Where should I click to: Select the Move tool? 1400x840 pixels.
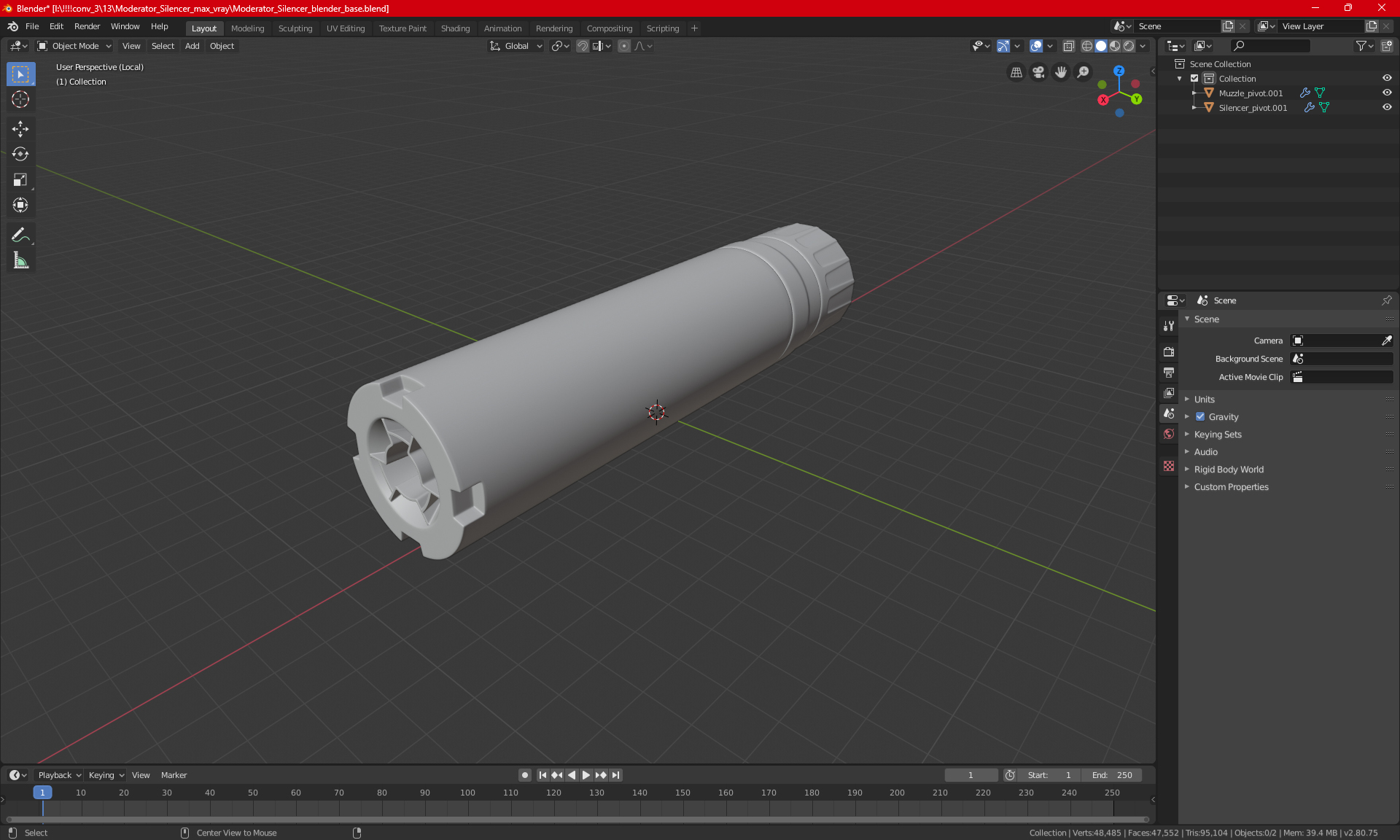(x=20, y=129)
